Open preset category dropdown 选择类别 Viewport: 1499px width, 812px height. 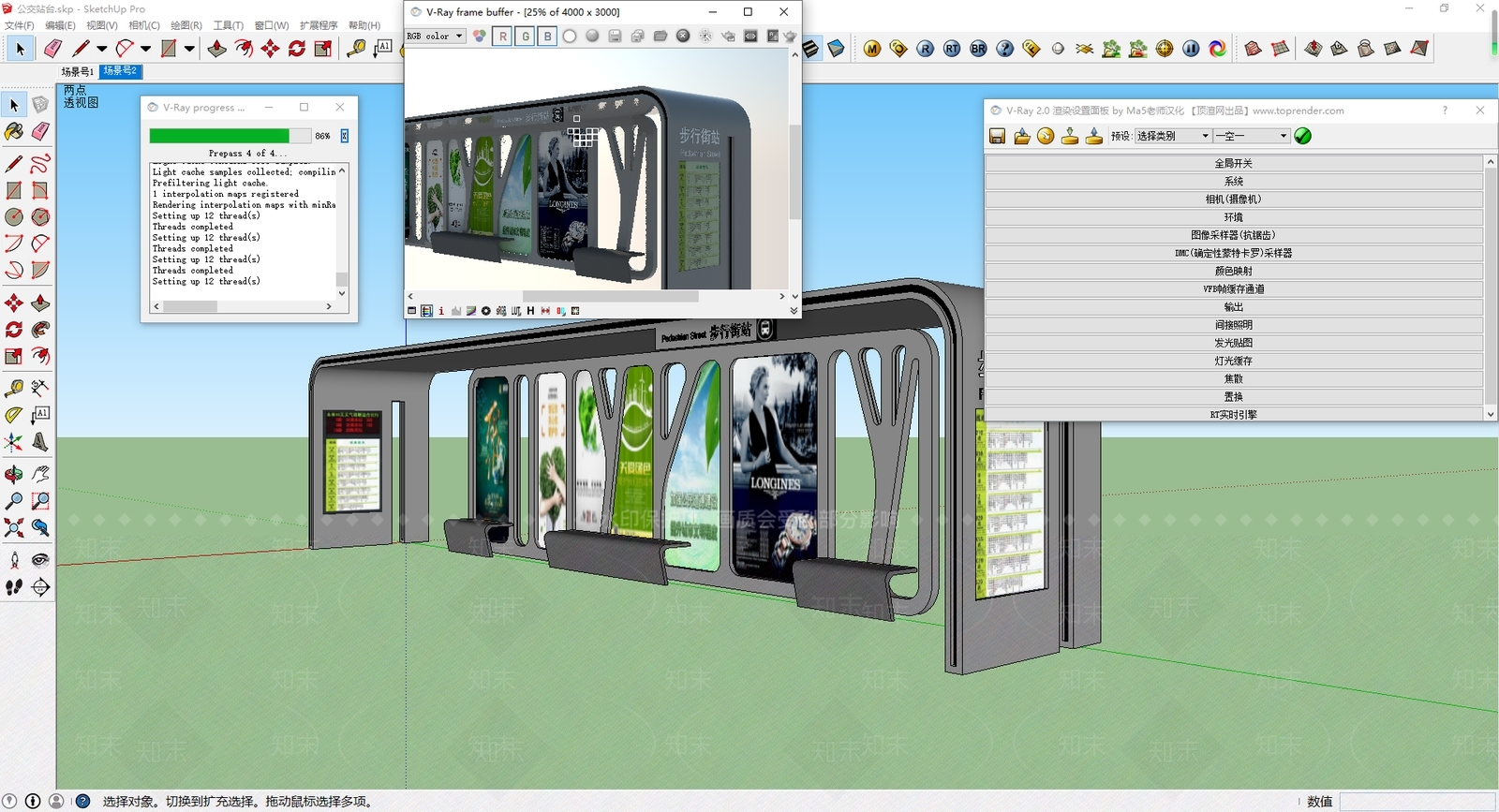[1173, 136]
